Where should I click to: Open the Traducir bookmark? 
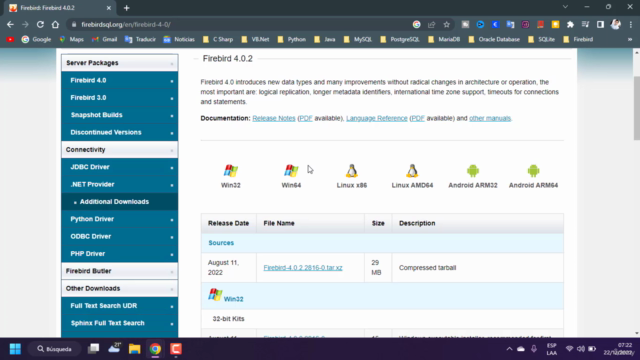tap(140, 39)
